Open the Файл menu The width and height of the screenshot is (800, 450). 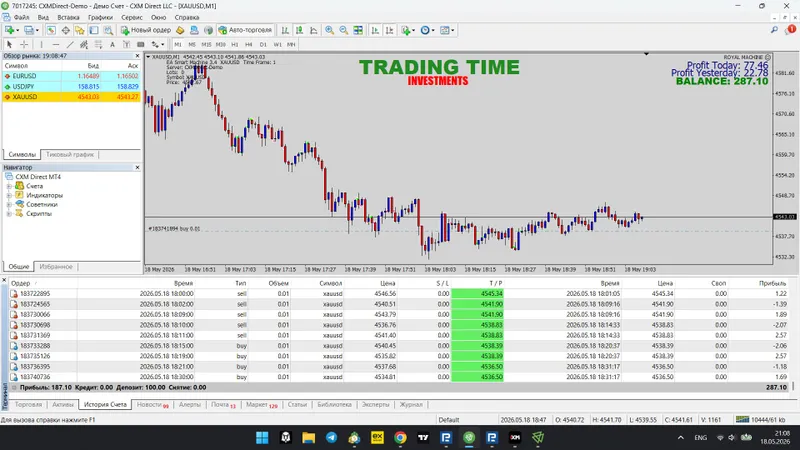(x=21, y=17)
